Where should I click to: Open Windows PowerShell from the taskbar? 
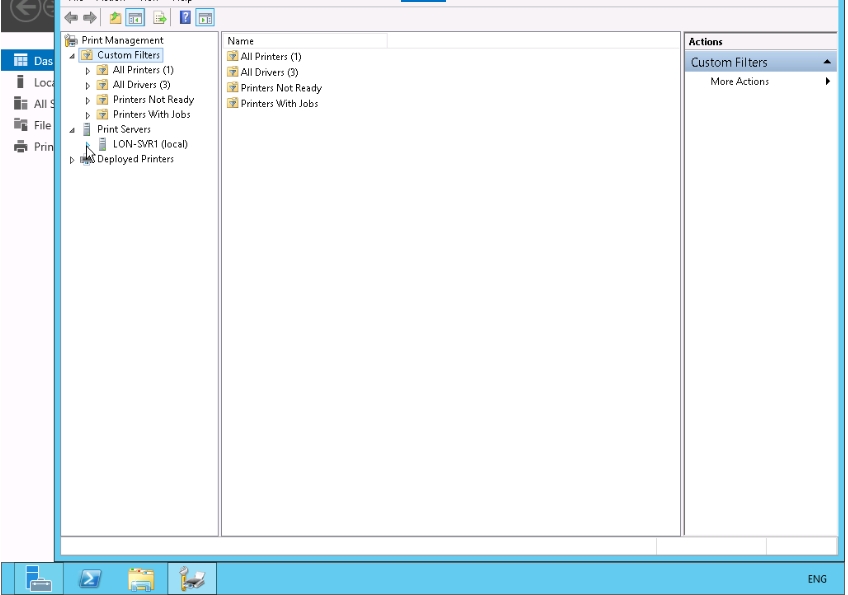click(90, 578)
